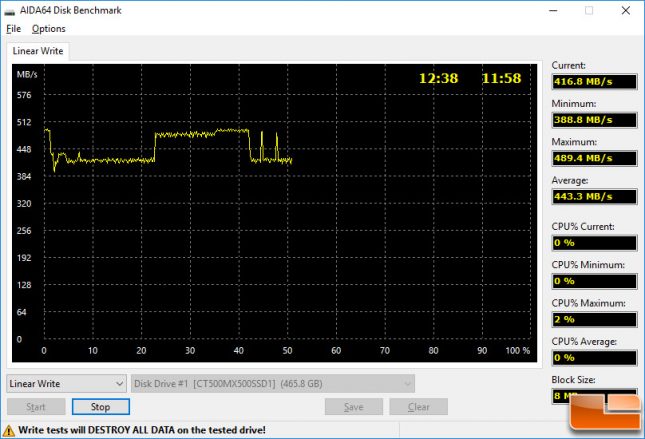
Task: Click the CPU% Minimum value field
Action: coord(594,281)
